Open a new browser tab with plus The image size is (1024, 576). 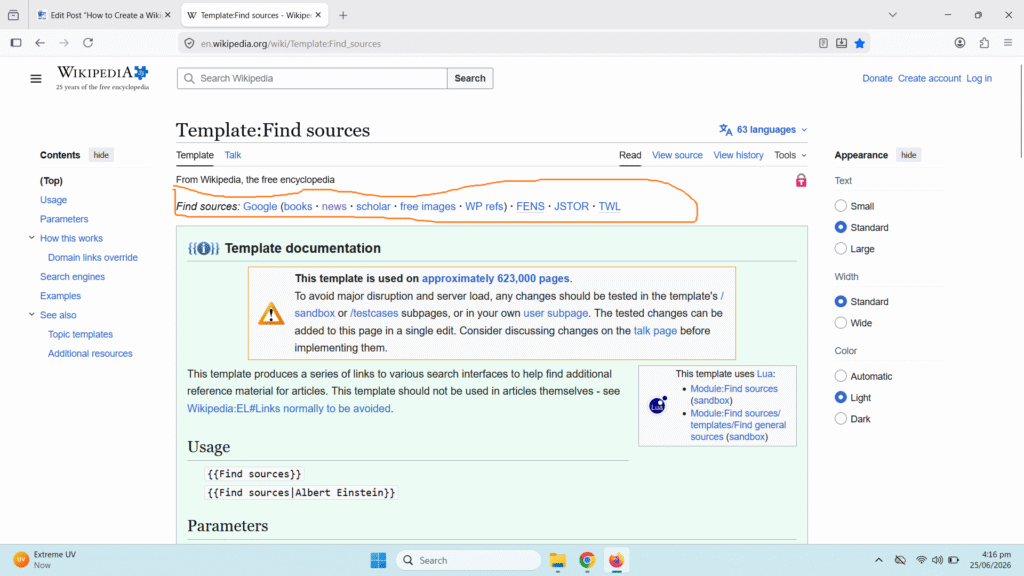[343, 15]
